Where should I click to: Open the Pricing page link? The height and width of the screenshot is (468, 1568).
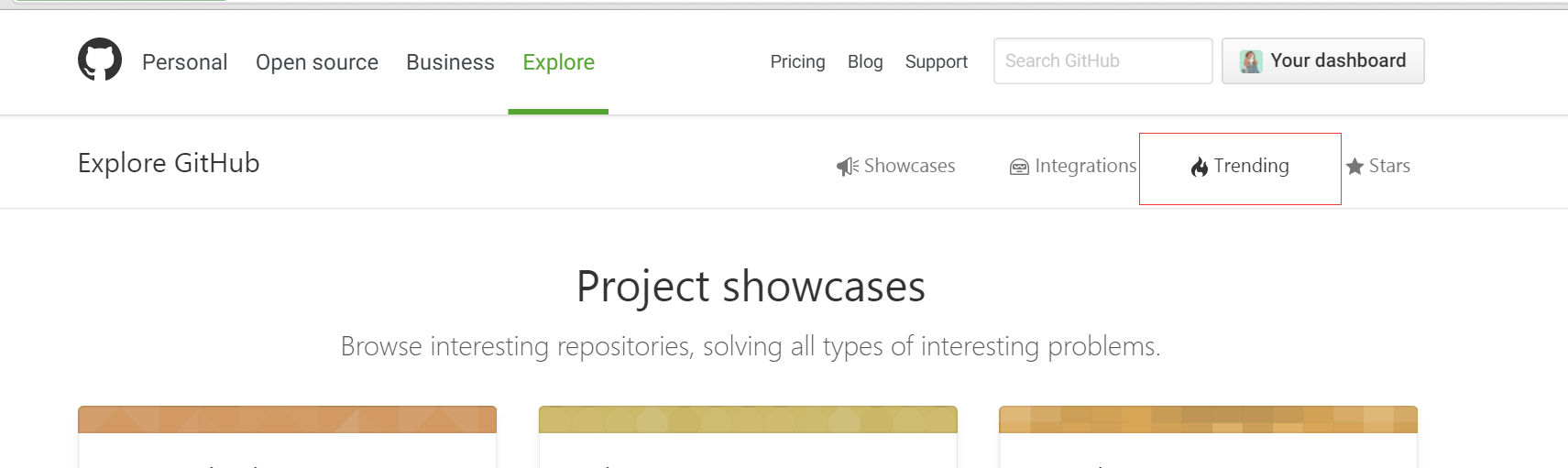click(797, 61)
